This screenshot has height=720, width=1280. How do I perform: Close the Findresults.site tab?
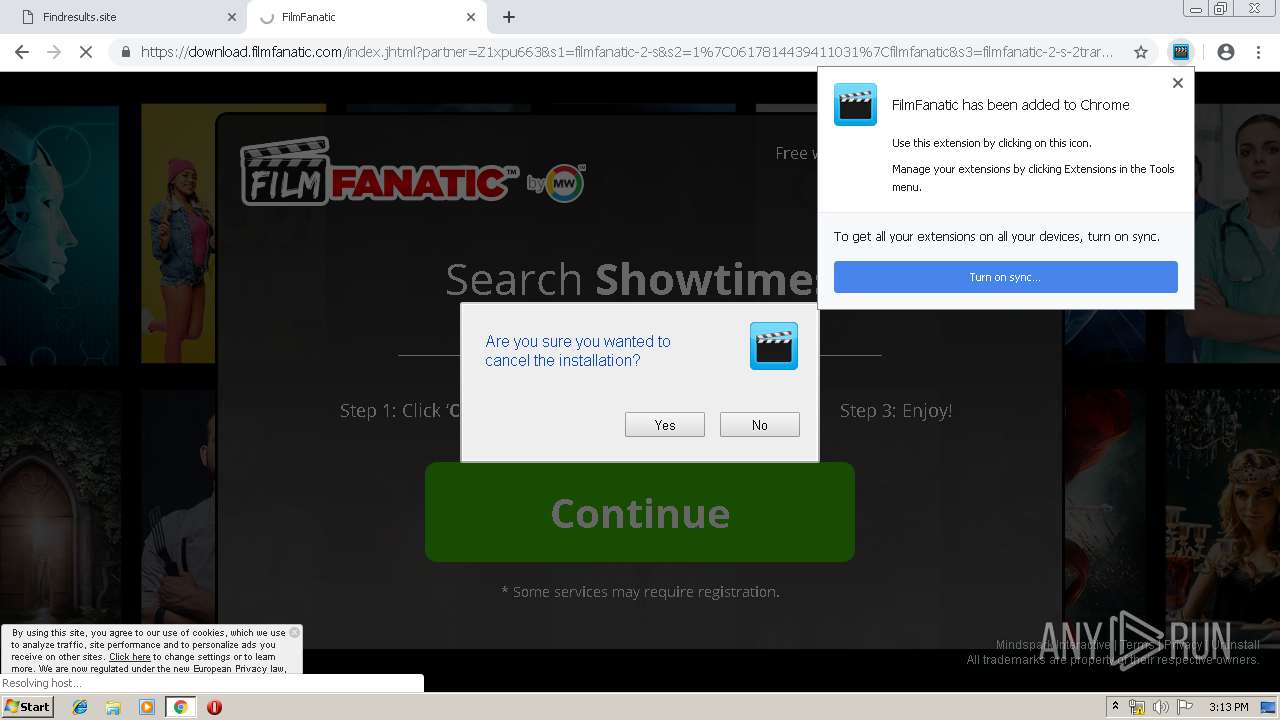click(x=232, y=17)
